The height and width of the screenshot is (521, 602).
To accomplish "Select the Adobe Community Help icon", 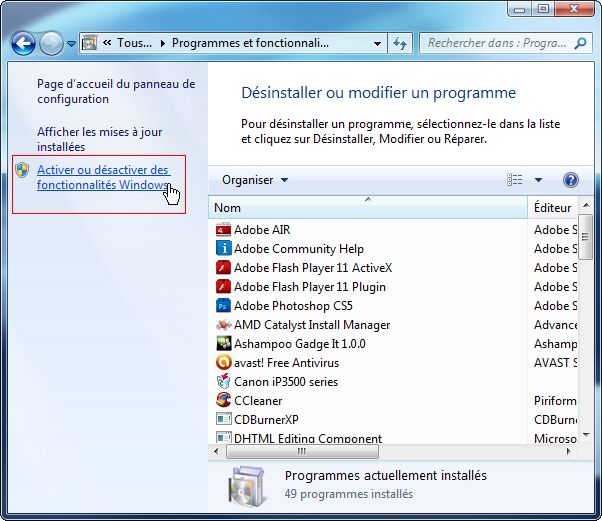I will tap(223, 248).
